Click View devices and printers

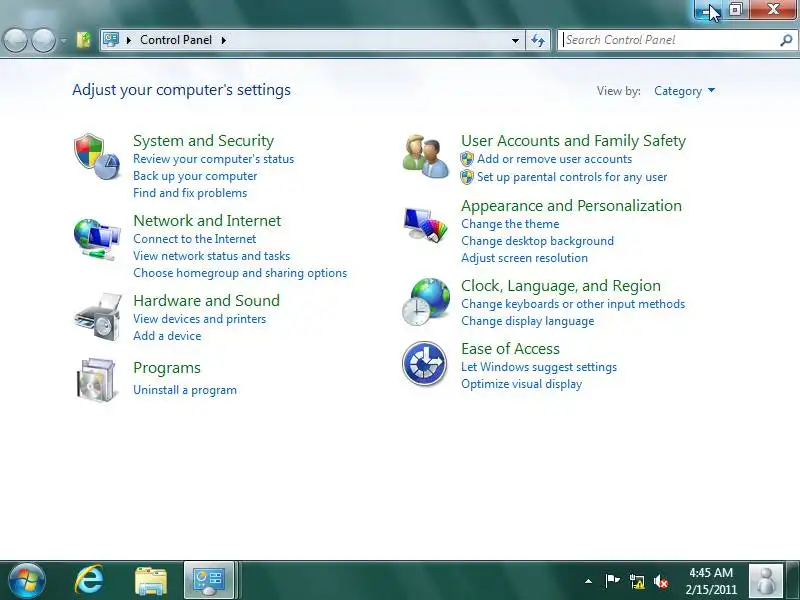pyautogui.click(x=199, y=319)
